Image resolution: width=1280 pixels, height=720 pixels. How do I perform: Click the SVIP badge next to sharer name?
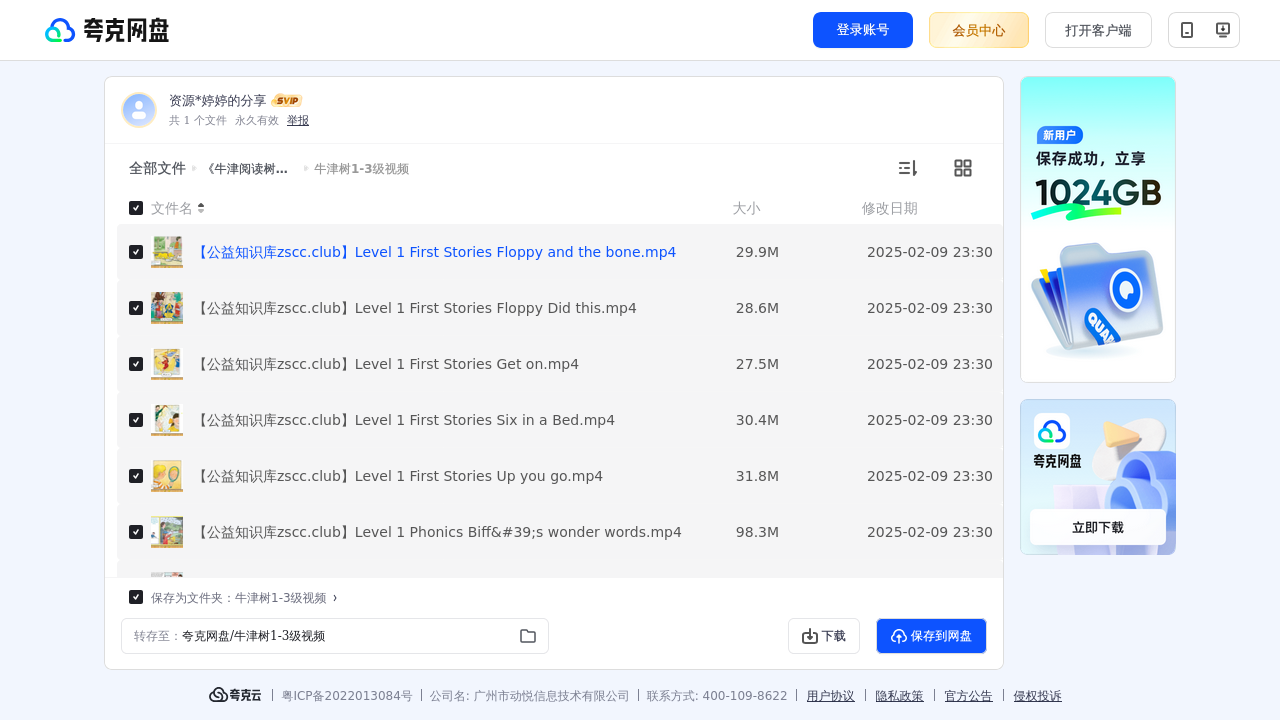coord(287,100)
